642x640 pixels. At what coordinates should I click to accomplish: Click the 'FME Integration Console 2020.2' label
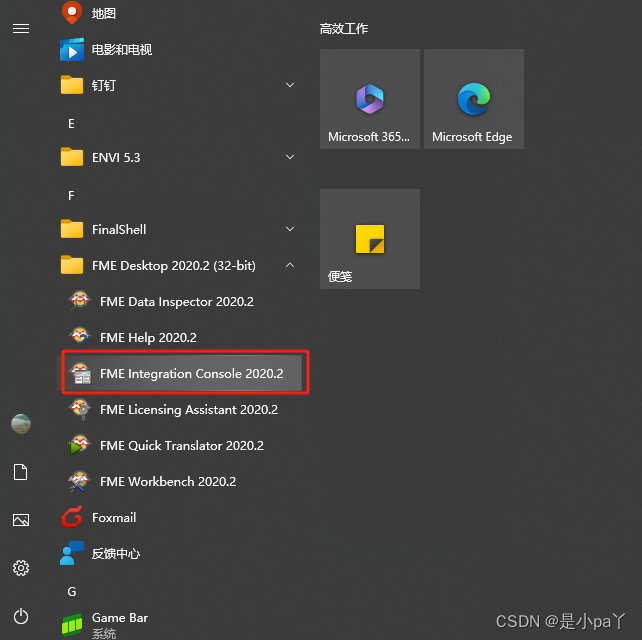click(192, 374)
